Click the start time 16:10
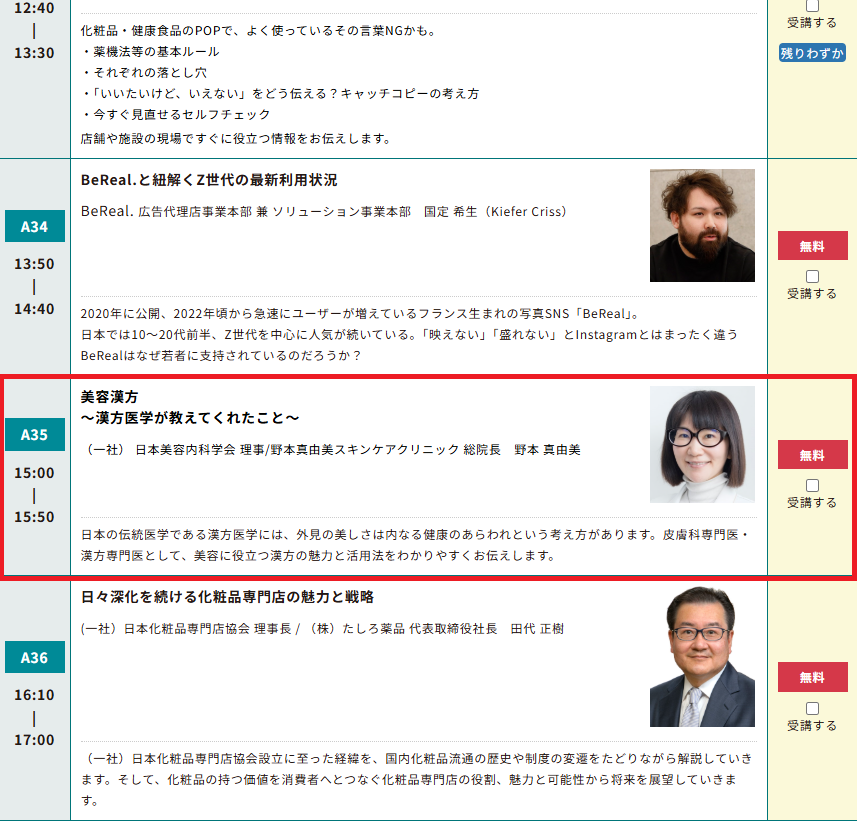The image size is (857, 821). click(x=34, y=695)
